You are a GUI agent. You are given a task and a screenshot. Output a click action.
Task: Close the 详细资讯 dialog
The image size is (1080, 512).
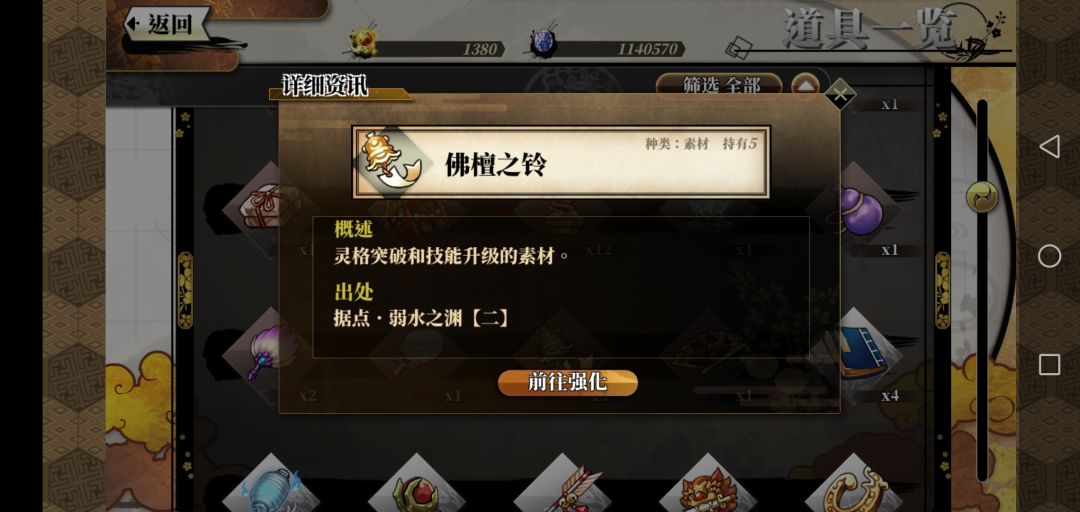840,95
